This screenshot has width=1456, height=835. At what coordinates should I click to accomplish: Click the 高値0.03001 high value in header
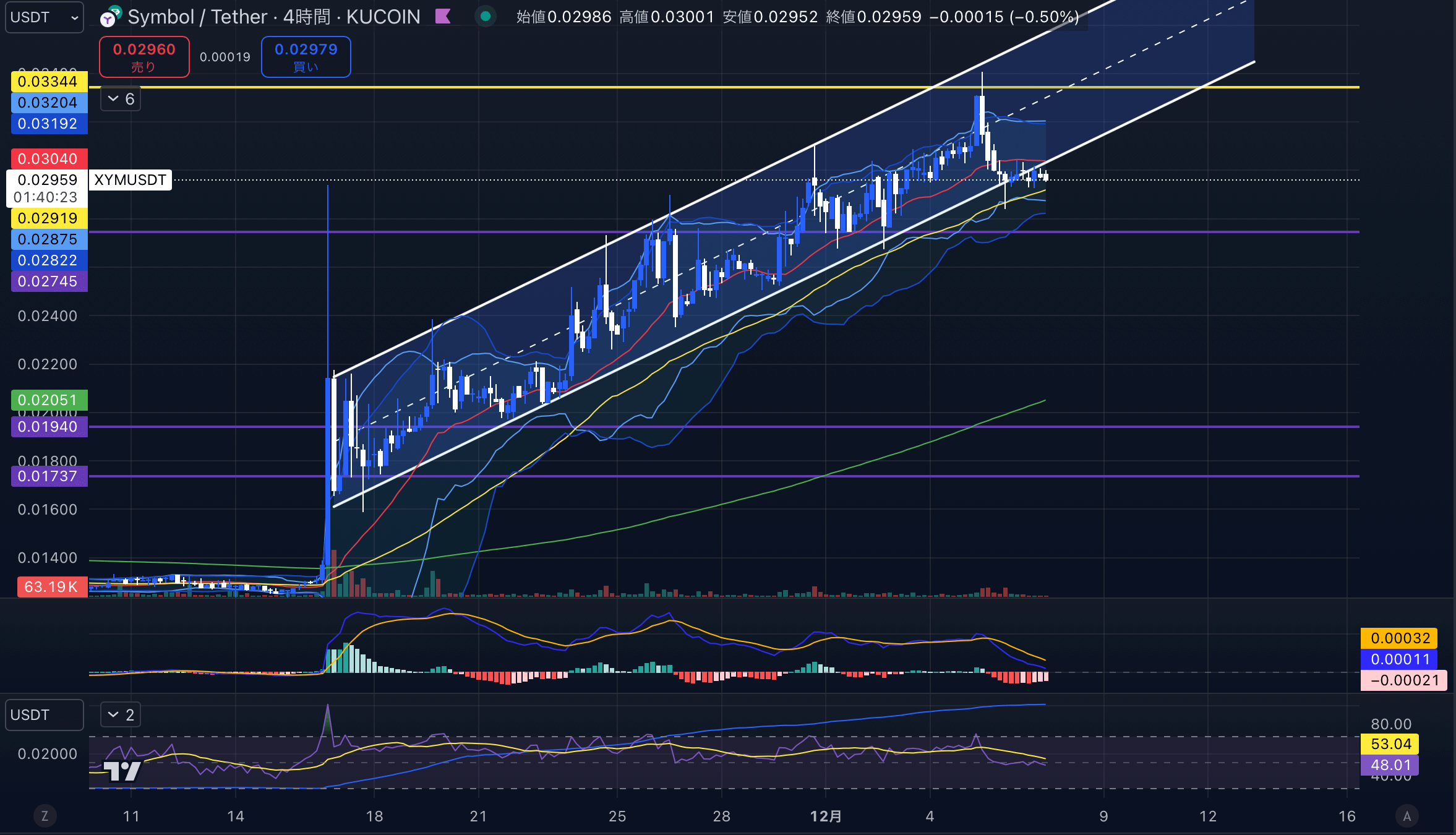pyautogui.click(x=667, y=17)
